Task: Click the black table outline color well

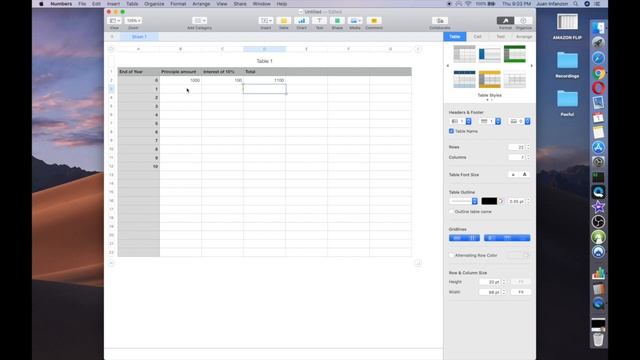Action: (489, 201)
